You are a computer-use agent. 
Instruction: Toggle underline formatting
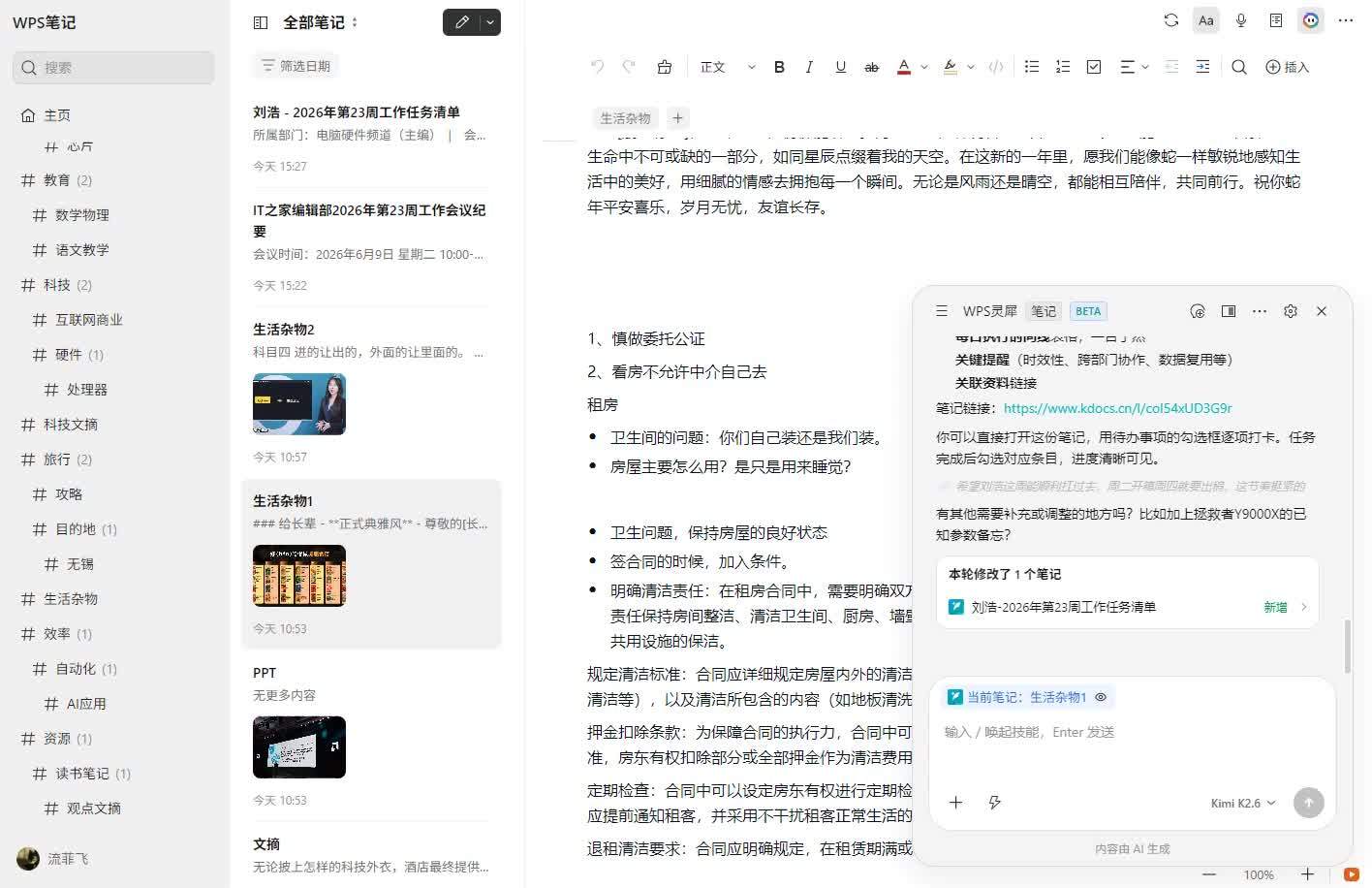[840, 67]
